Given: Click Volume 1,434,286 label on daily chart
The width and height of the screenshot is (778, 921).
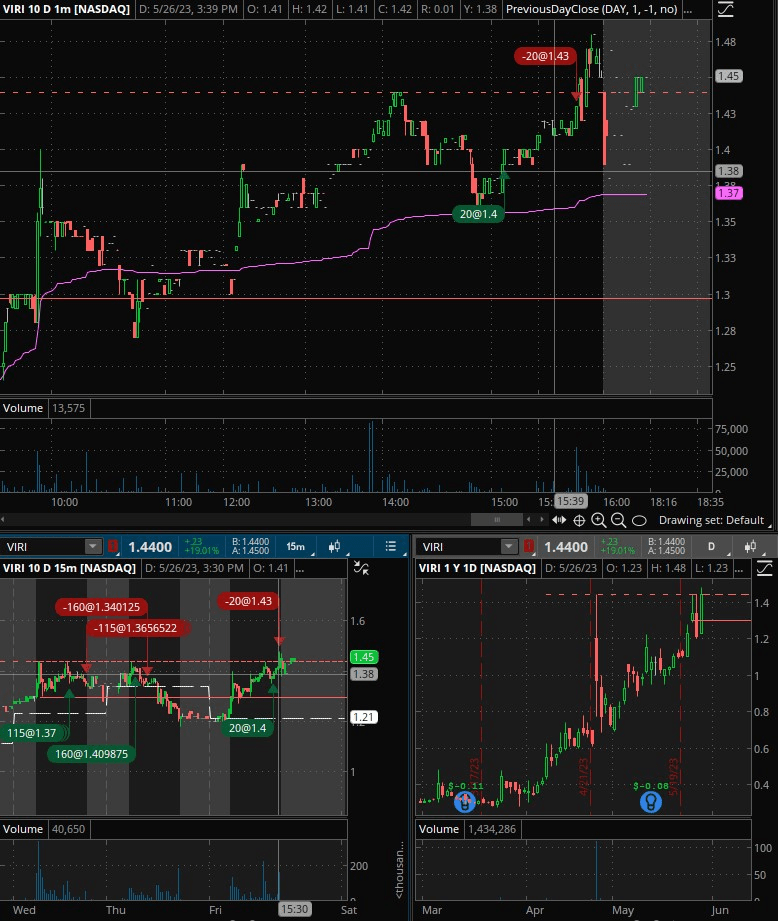Looking at the screenshot, I should pyautogui.click(x=467, y=829).
